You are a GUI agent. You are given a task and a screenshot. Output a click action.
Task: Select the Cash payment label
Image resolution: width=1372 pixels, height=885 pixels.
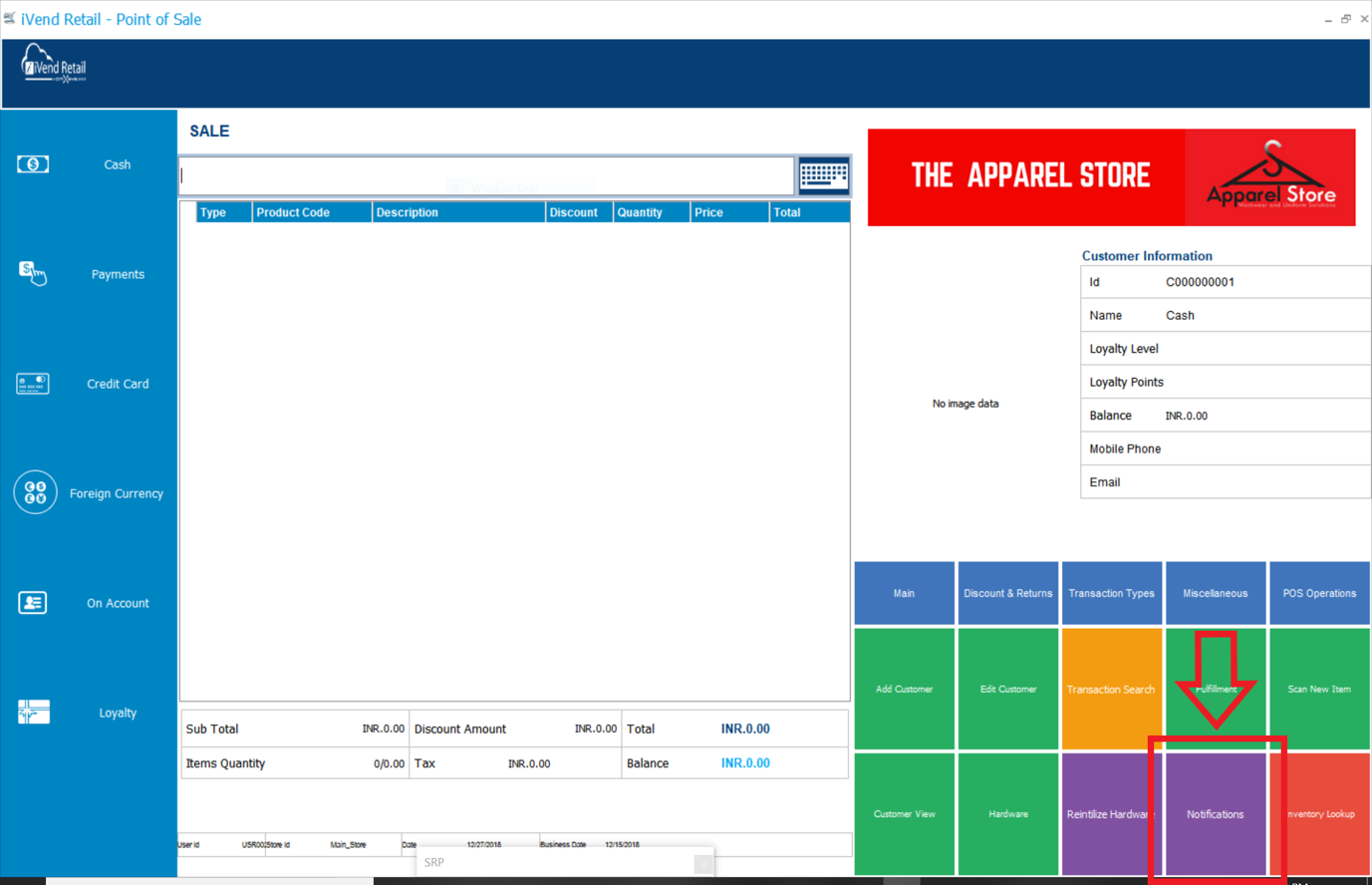tap(118, 164)
